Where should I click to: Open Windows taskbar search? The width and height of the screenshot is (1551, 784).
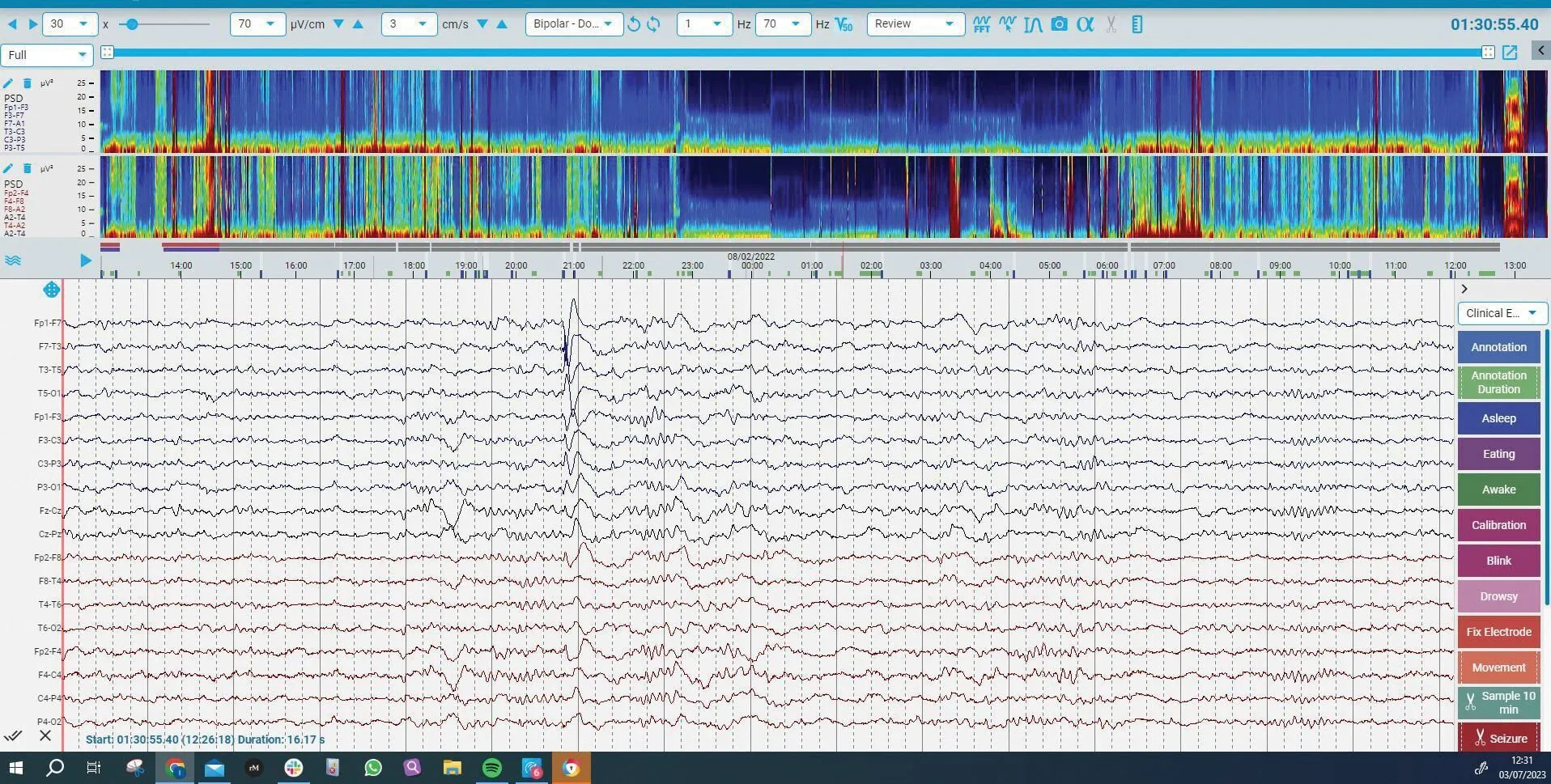(54, 768)
